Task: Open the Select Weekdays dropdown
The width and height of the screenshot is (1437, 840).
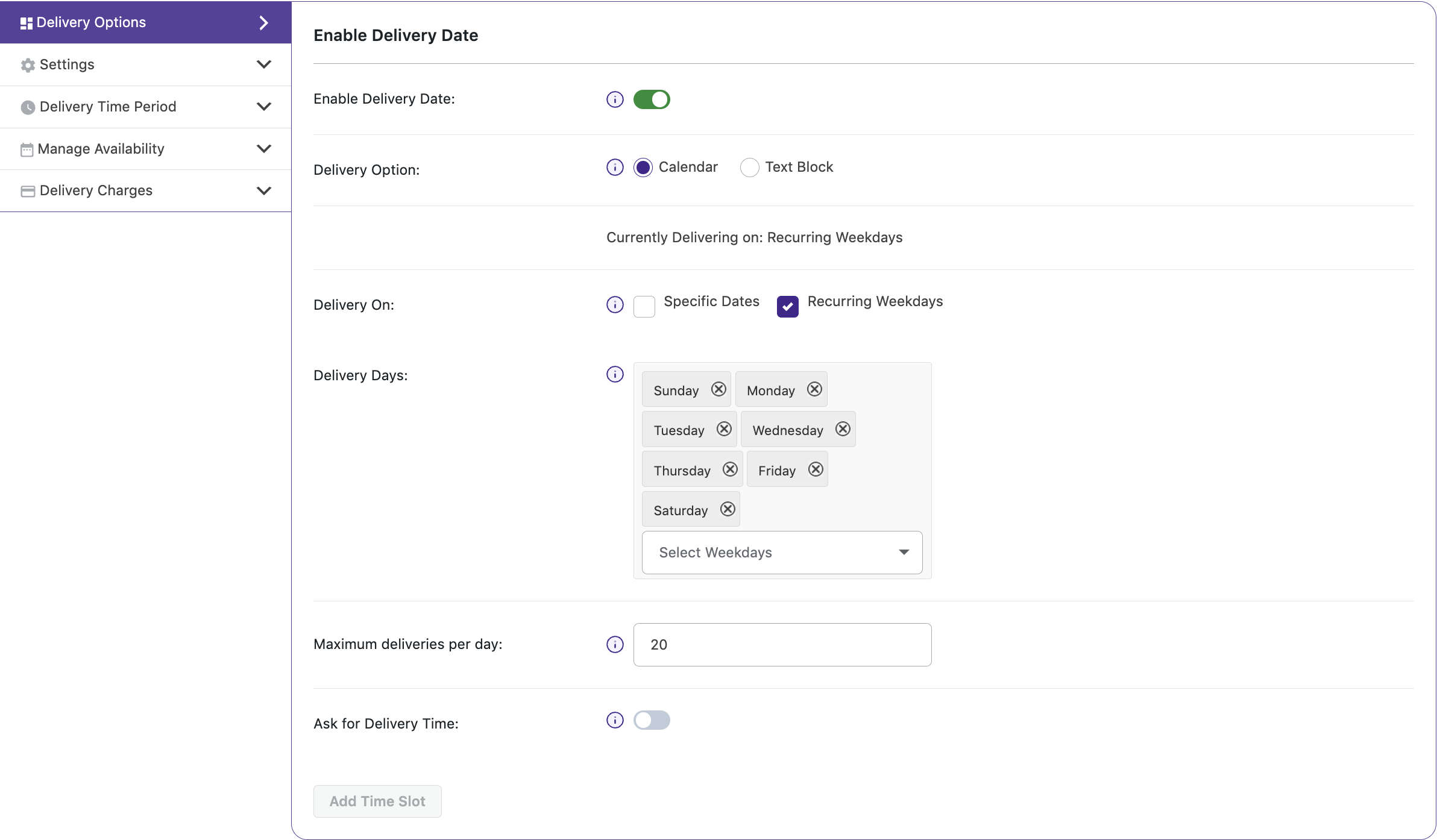Action: coord(782,552)
